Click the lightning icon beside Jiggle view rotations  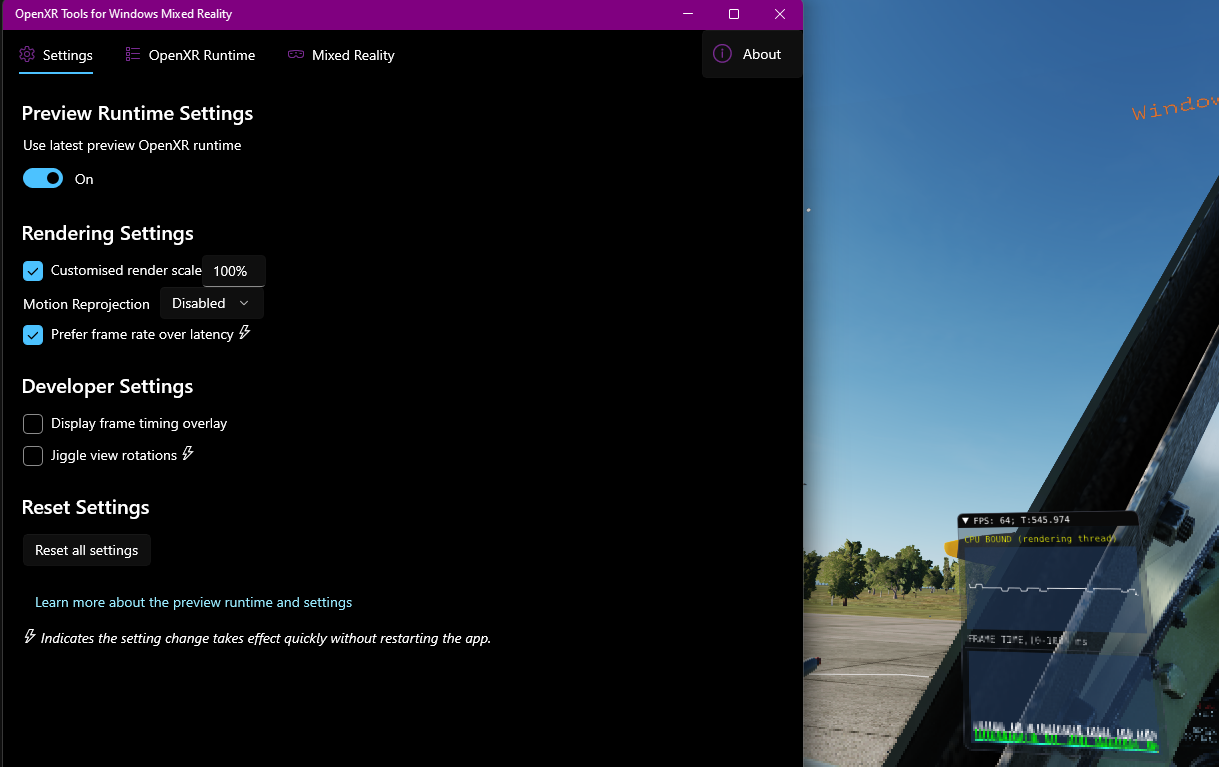point(187,454)
